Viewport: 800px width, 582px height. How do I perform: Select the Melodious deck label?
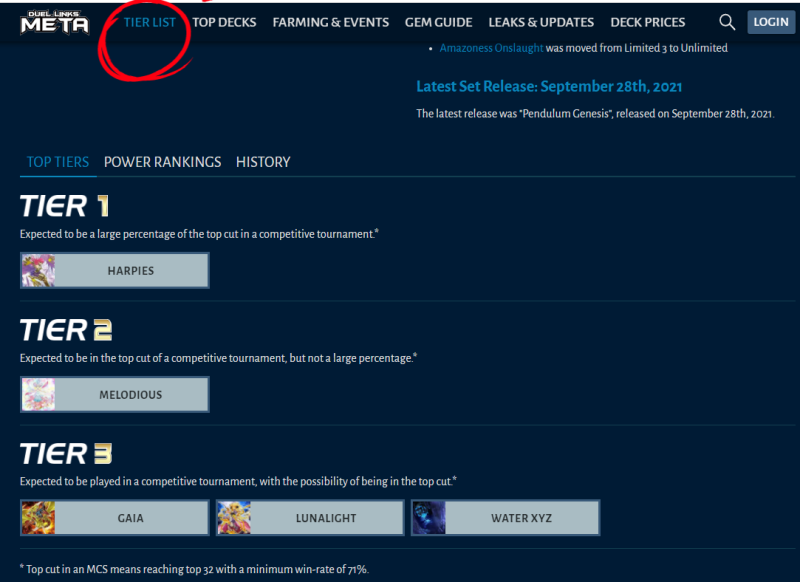tap(131, 395)
